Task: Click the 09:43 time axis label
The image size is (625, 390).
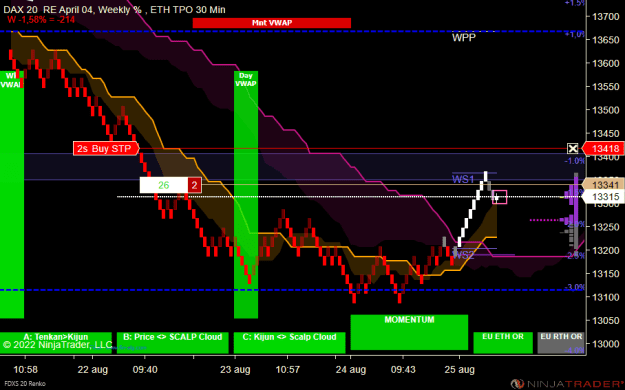Action: tap(403, 370)
